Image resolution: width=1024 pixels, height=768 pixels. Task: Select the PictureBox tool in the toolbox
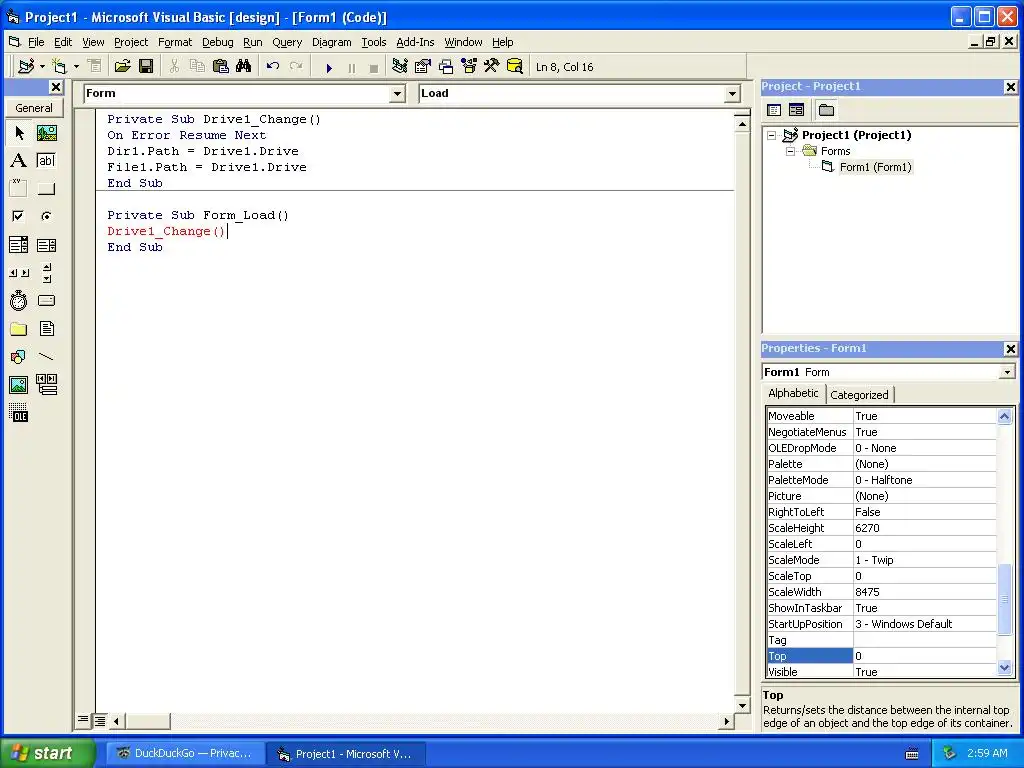point(46,133)
